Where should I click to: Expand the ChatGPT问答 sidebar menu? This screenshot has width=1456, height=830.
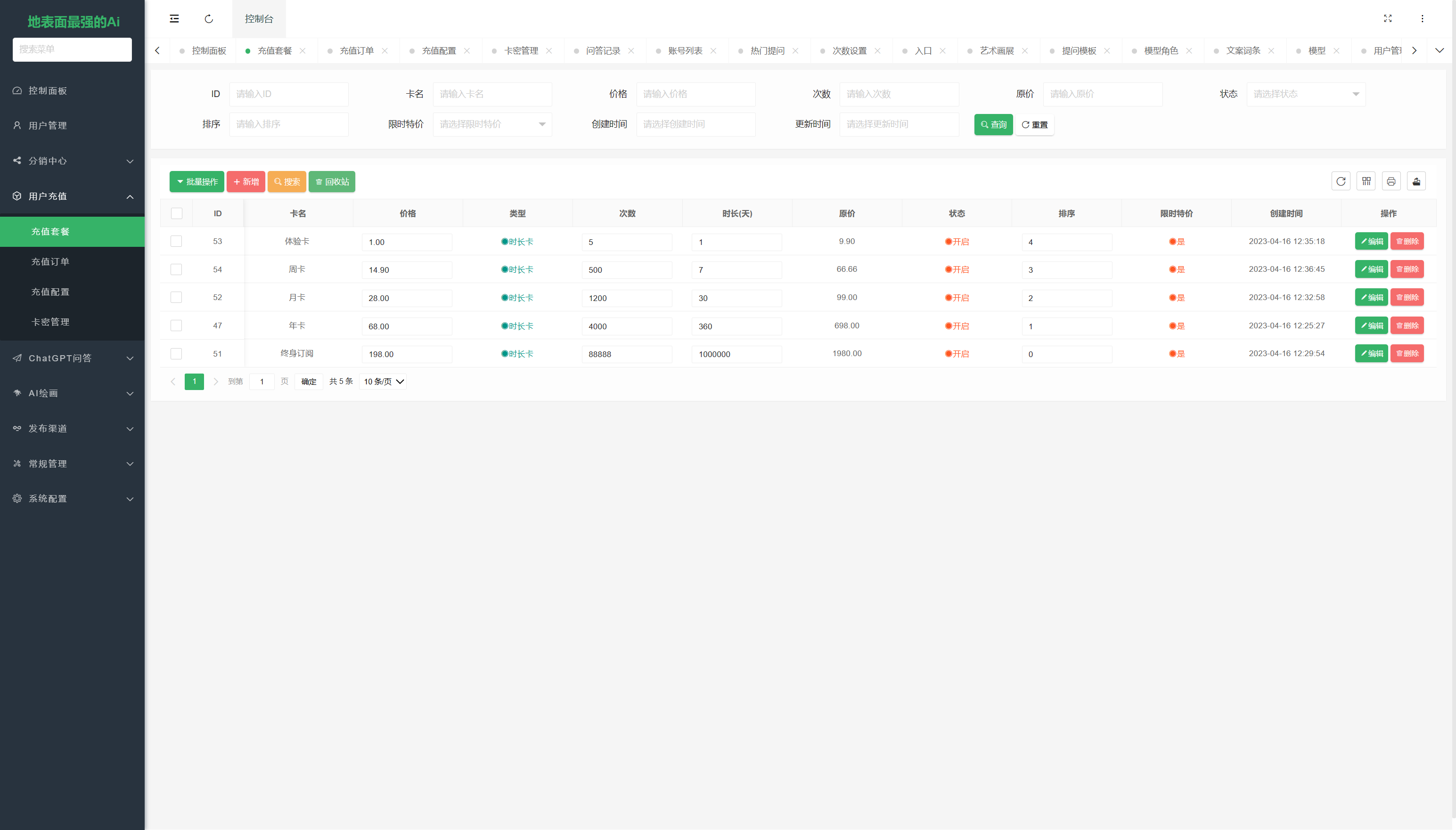coord(73,358)
